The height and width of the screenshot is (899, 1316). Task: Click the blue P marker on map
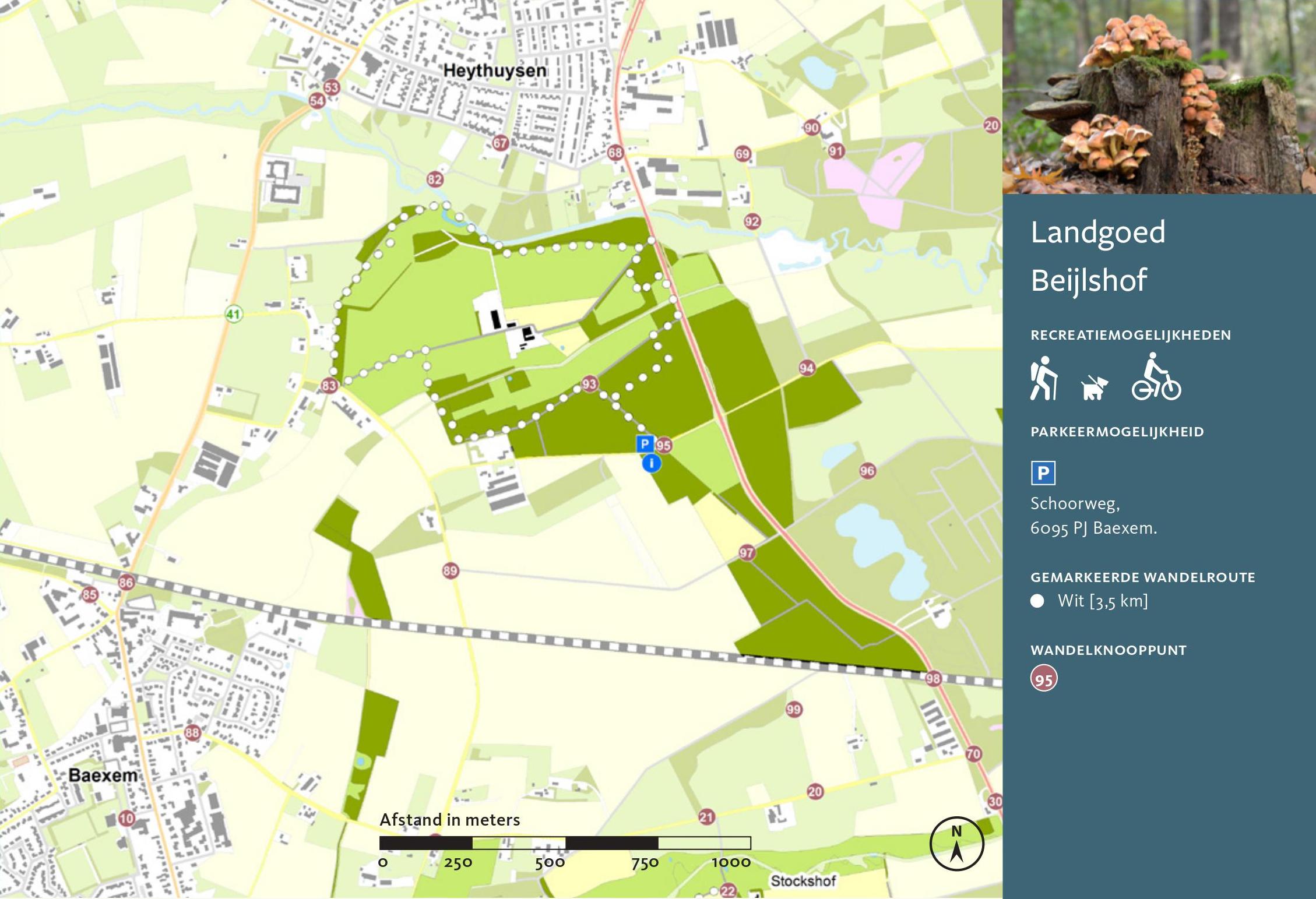(645, 444)
